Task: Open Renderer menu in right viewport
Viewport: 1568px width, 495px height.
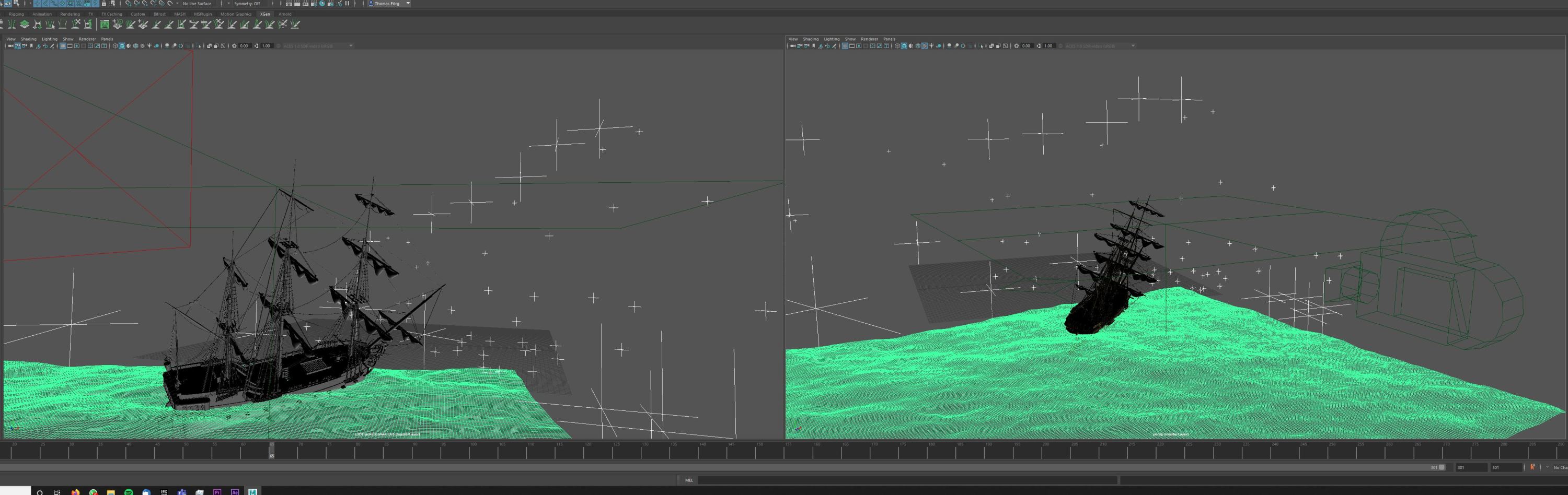Action: [x=869, y=39]
